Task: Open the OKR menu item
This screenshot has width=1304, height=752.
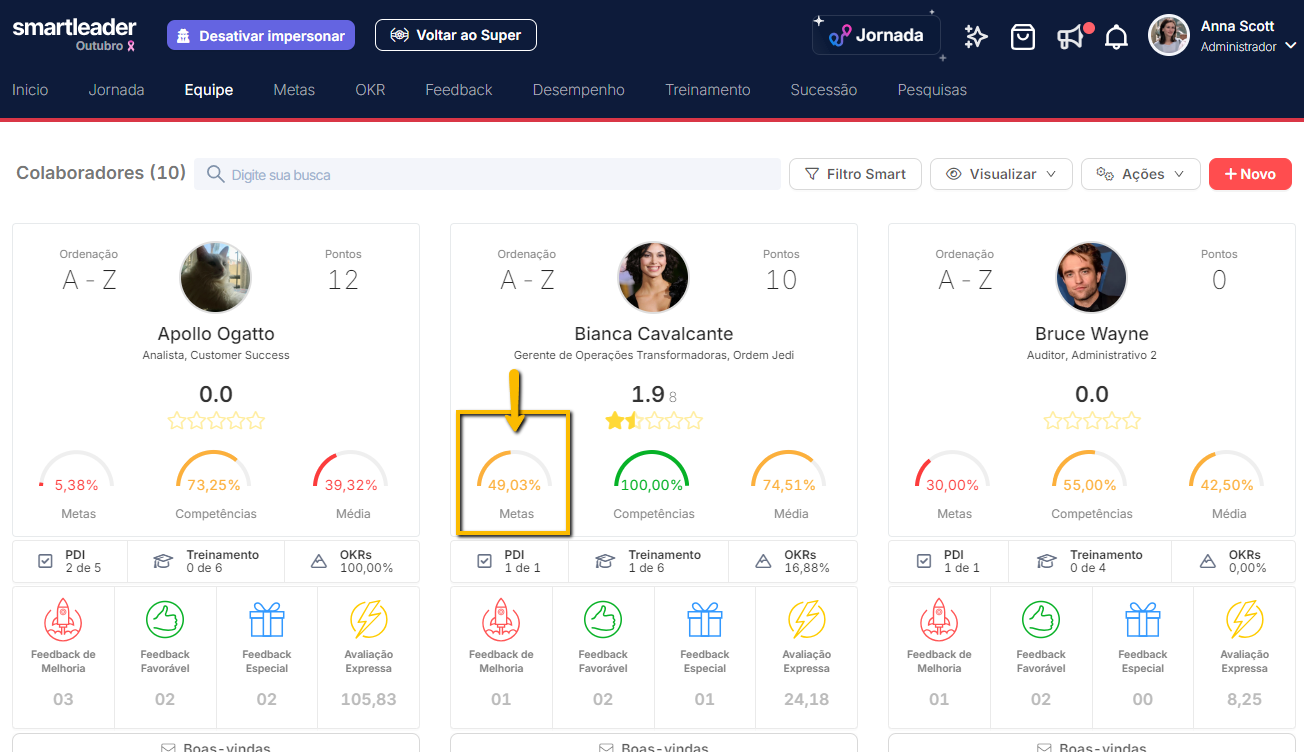Action: point(370,90)
